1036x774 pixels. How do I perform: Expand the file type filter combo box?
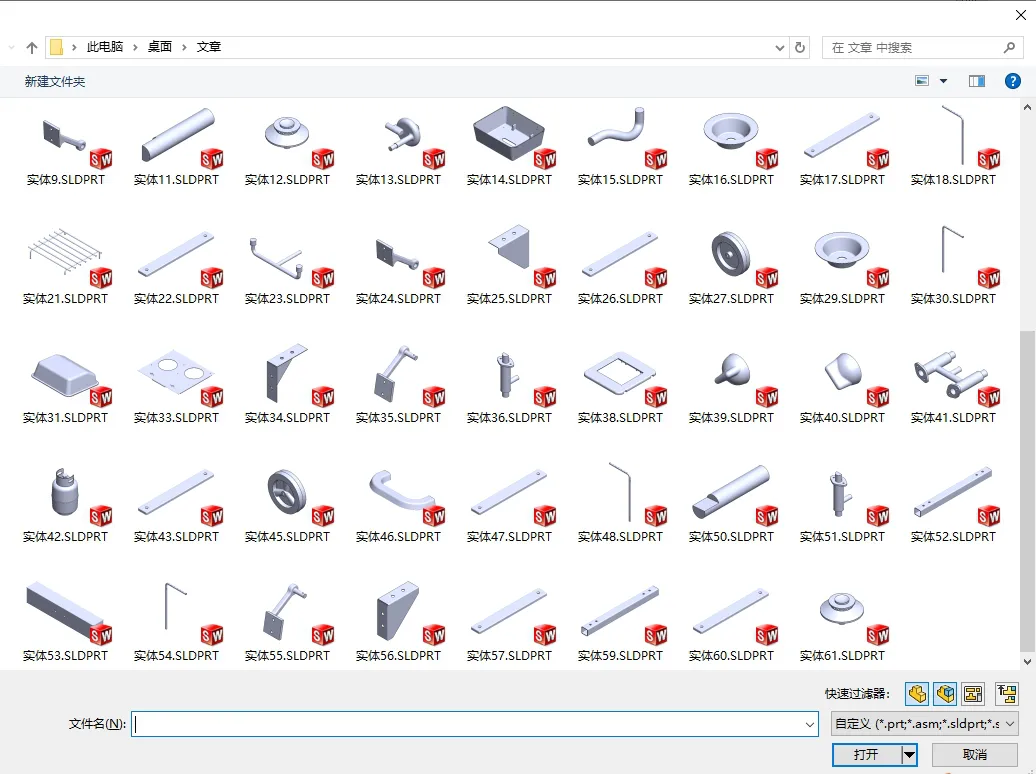tap(924, 724)
